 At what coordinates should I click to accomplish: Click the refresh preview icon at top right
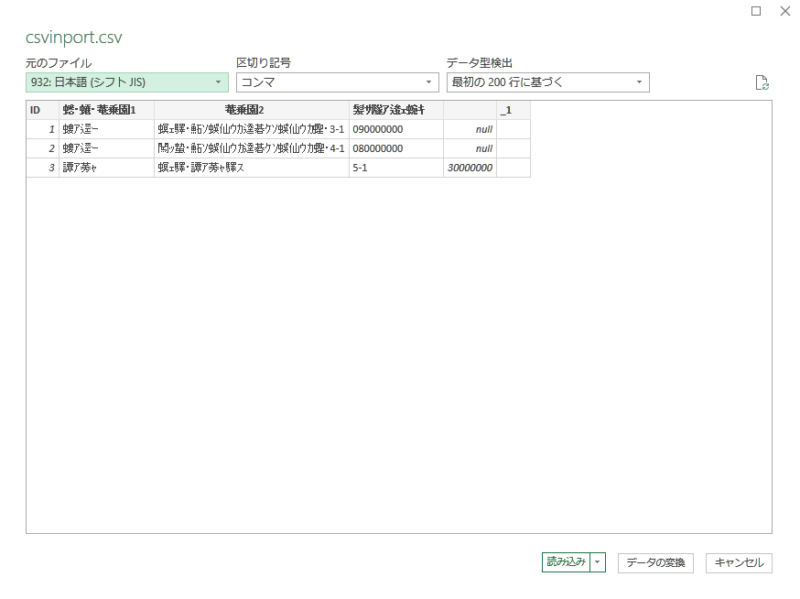760,84
